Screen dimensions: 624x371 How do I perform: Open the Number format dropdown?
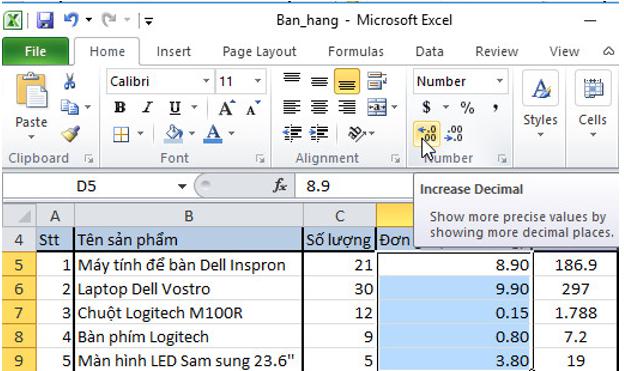coord(500,81)
